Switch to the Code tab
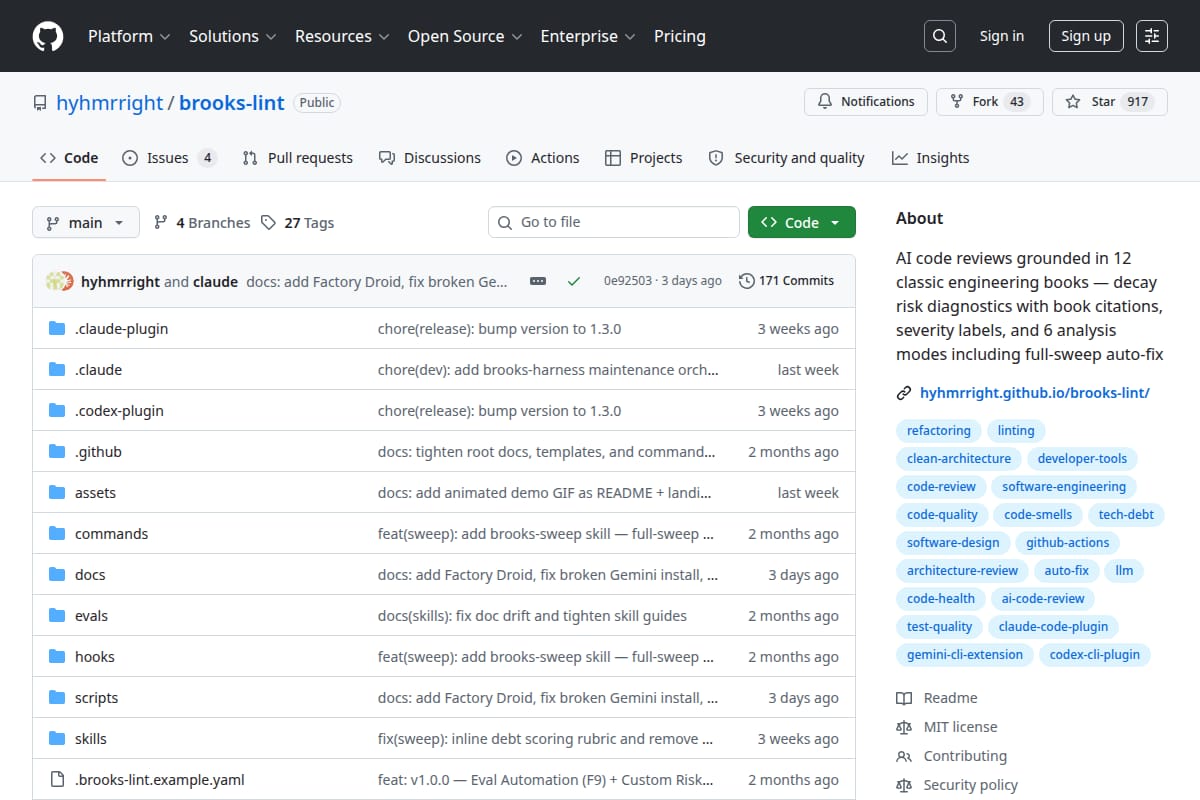Image resolution: width=1200 pixels, height=800 pixels. coord(69,158)
